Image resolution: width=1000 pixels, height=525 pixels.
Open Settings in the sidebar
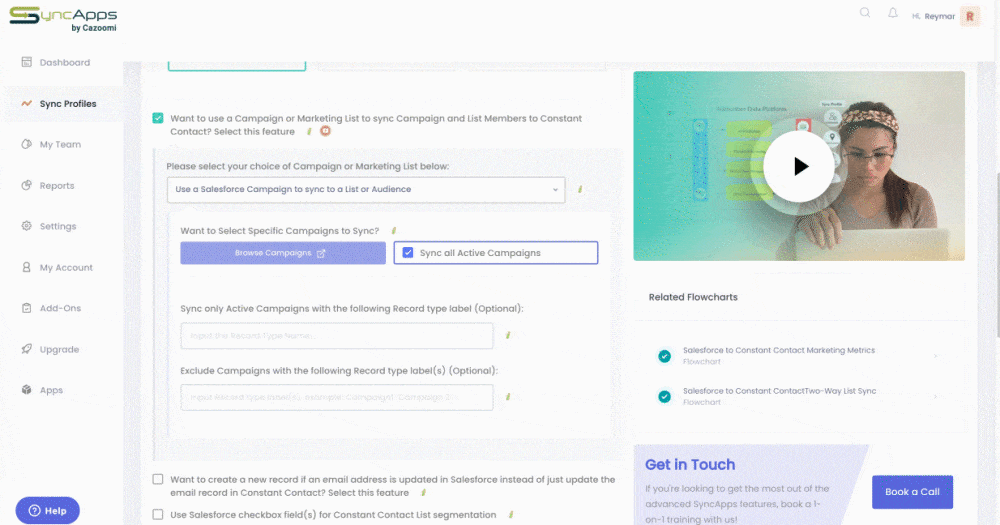click(57, 226)
